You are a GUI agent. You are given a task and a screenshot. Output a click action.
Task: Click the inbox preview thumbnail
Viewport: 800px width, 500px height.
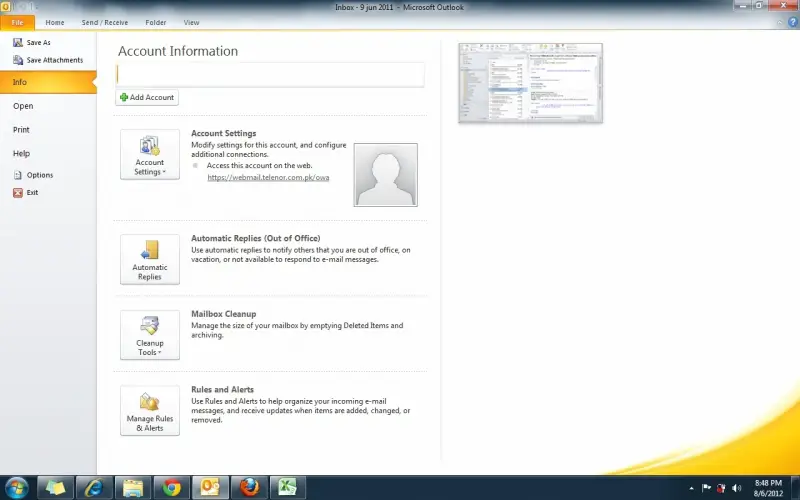tap(530, 83)
